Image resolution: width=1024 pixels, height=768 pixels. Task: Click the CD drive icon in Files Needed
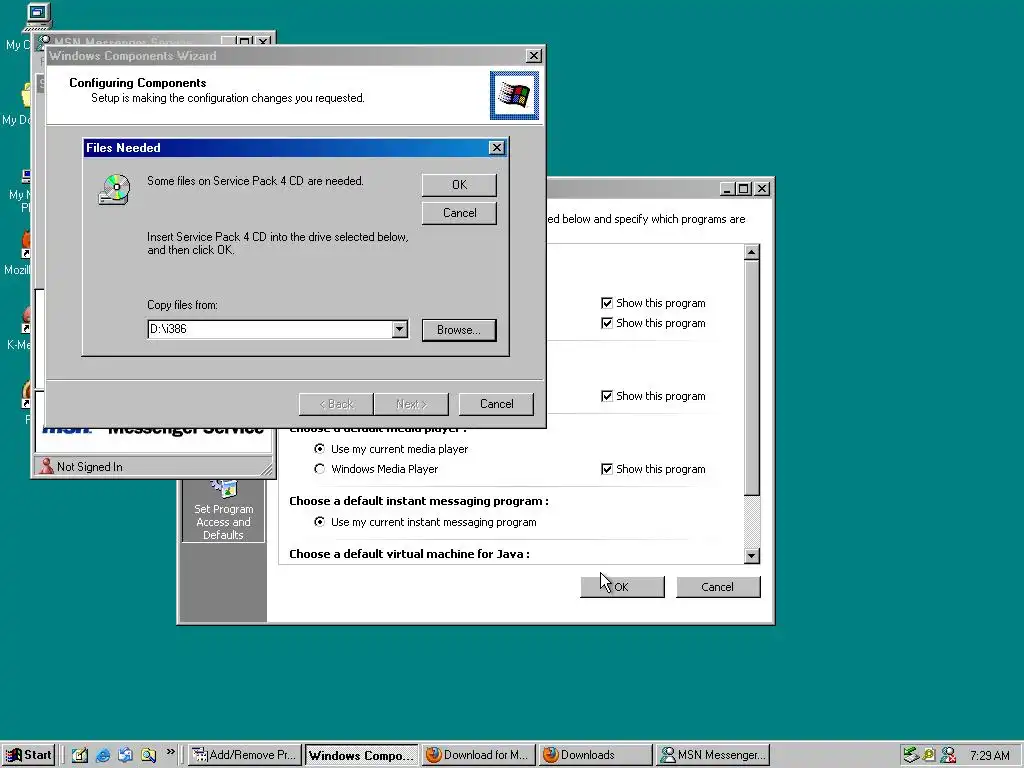114,190
